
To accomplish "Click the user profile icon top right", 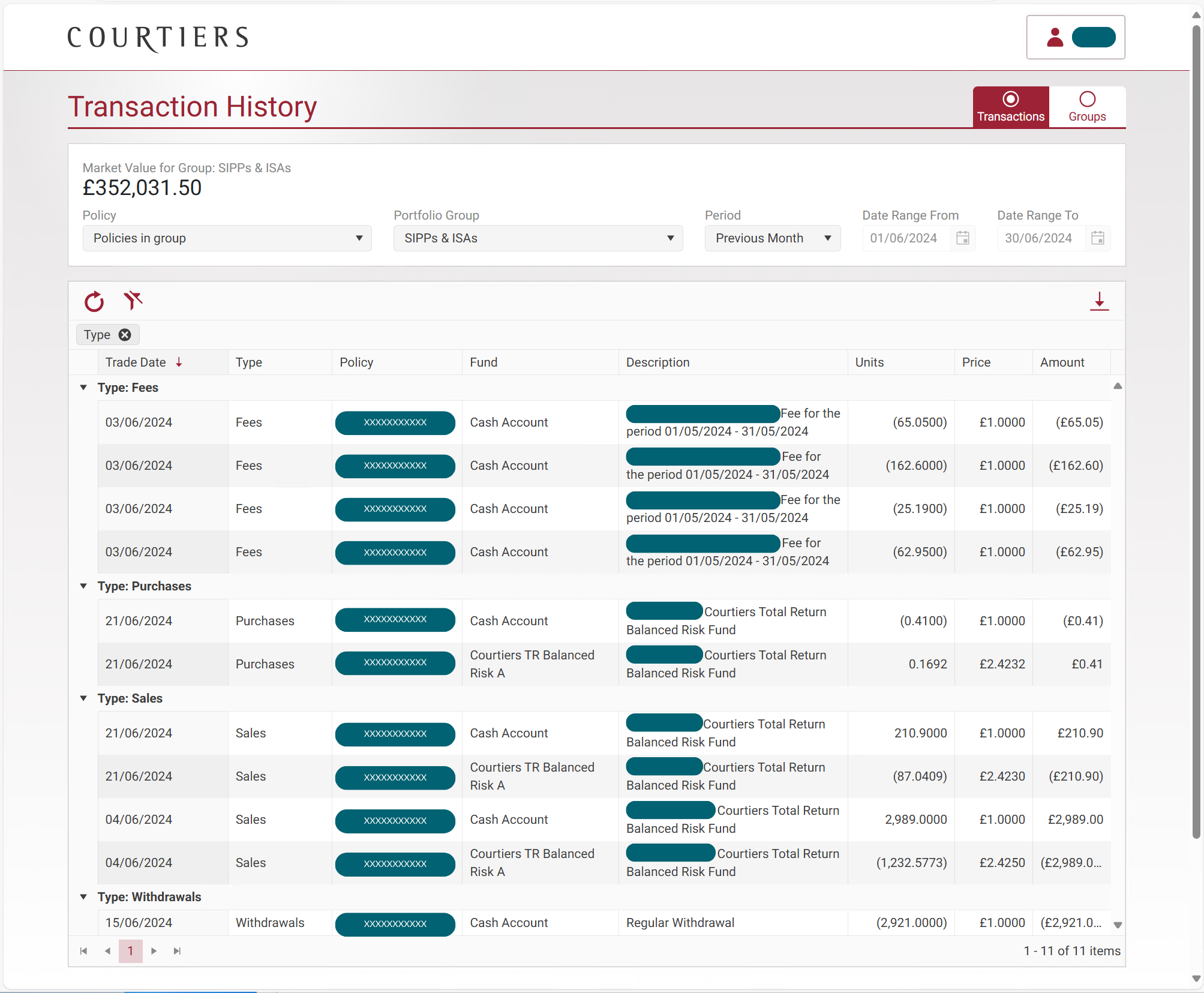I will [x=1053, y=37].
